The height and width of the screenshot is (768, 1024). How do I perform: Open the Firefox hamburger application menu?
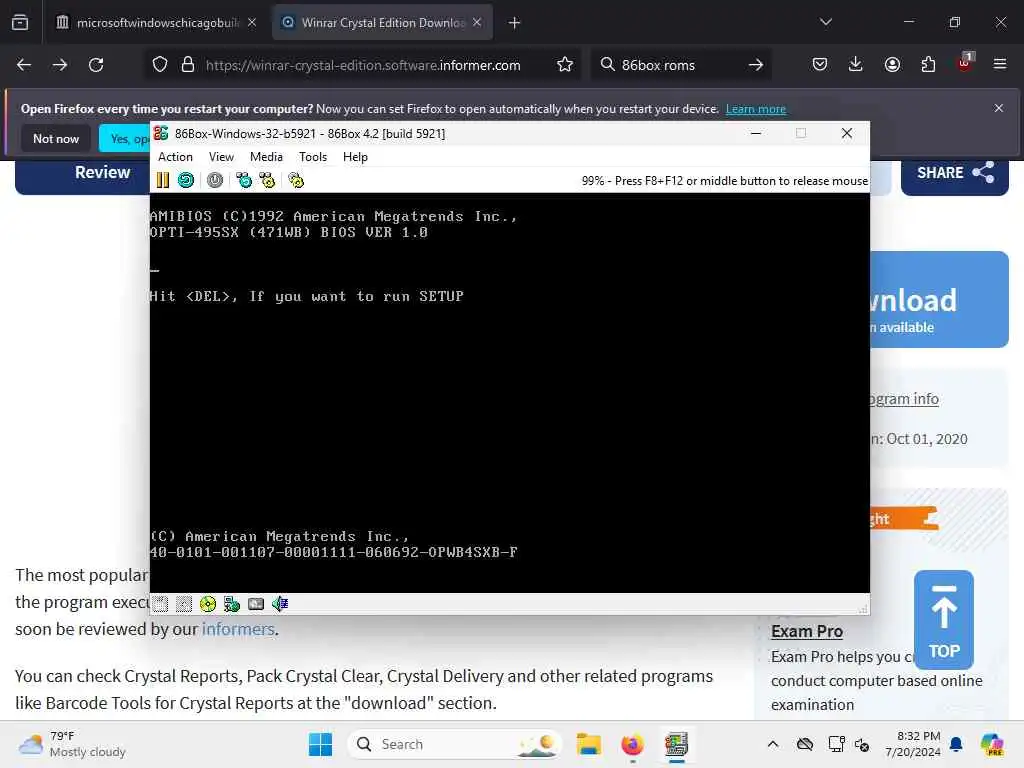(x=1000, y=65)
